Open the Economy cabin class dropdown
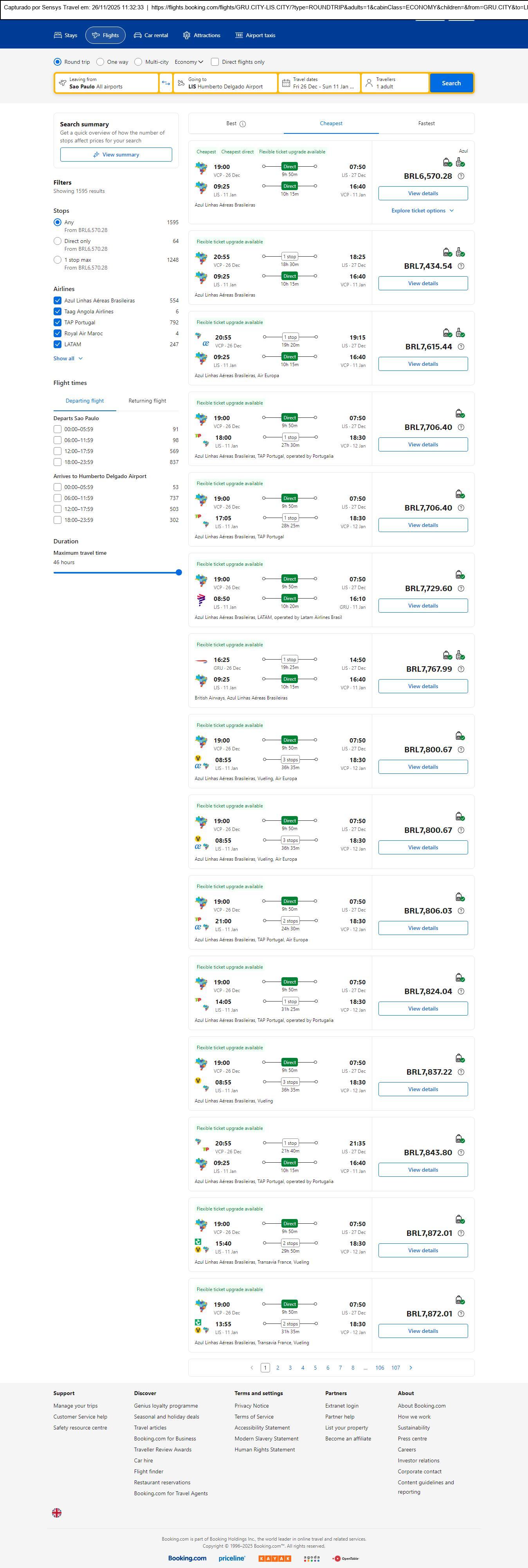Image resolution: width=528 pixels, height=1568 pixels. coord(189,62)
